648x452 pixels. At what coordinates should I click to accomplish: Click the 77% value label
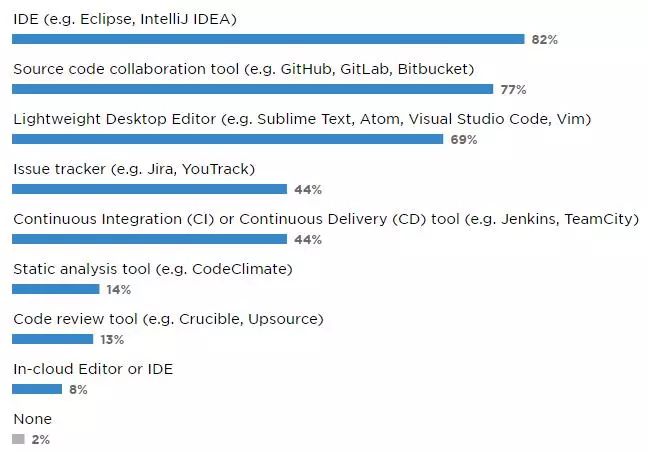tap(513, 90)
